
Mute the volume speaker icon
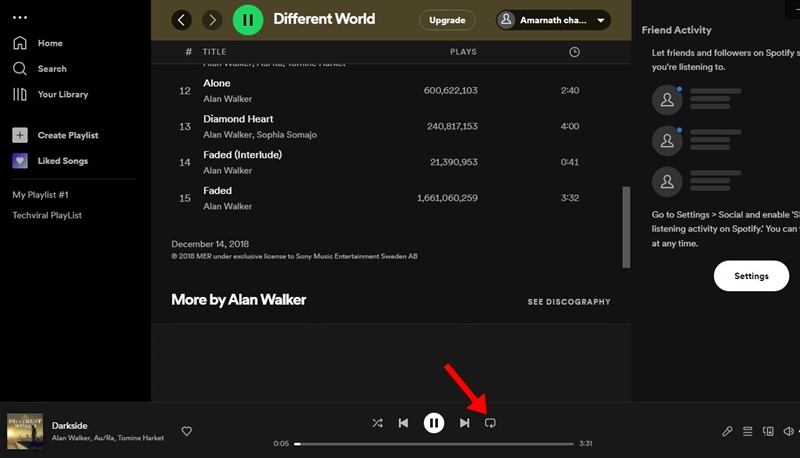[788, 431]
